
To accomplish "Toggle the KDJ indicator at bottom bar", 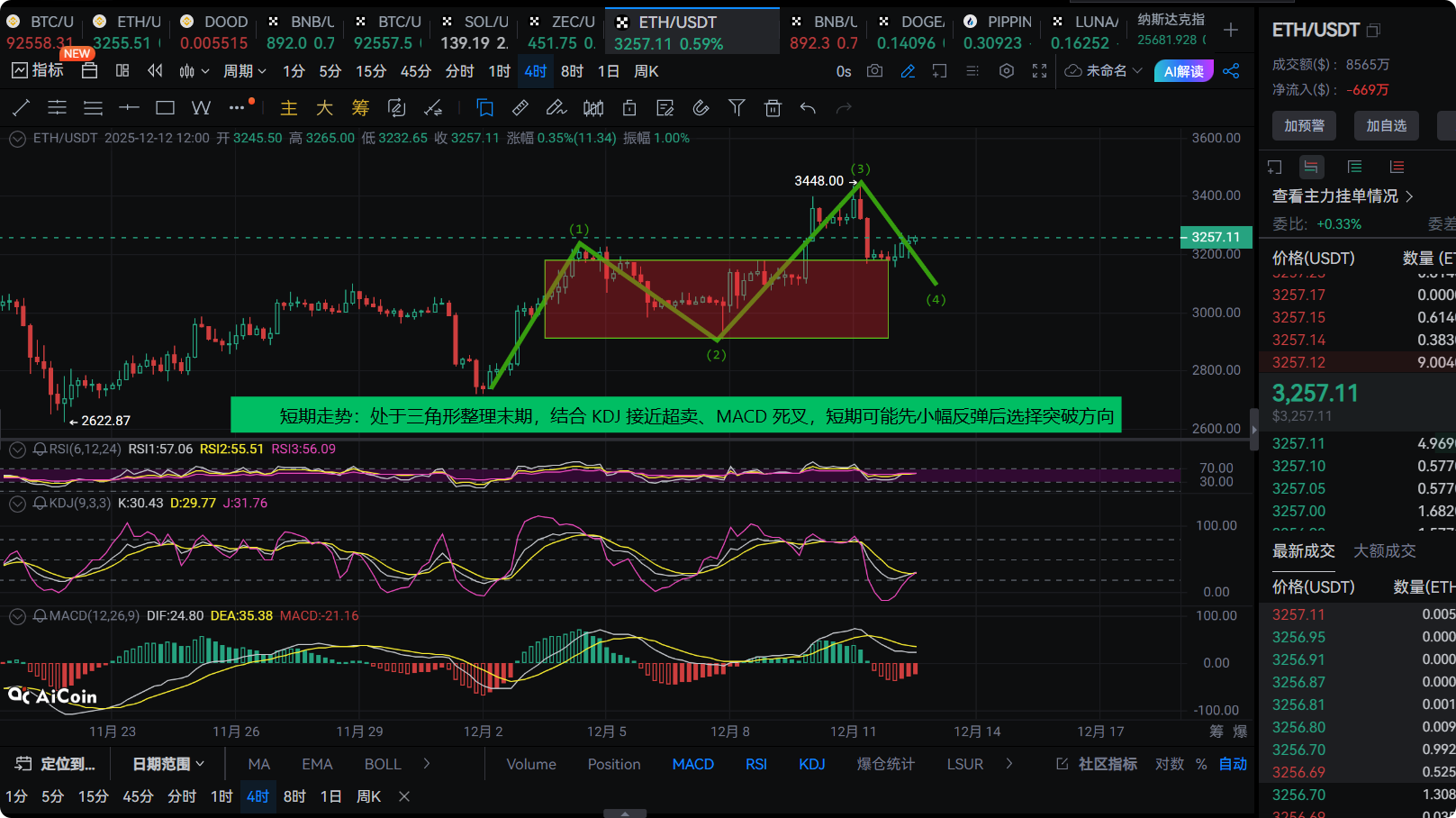I will click(x=811, y=764).
